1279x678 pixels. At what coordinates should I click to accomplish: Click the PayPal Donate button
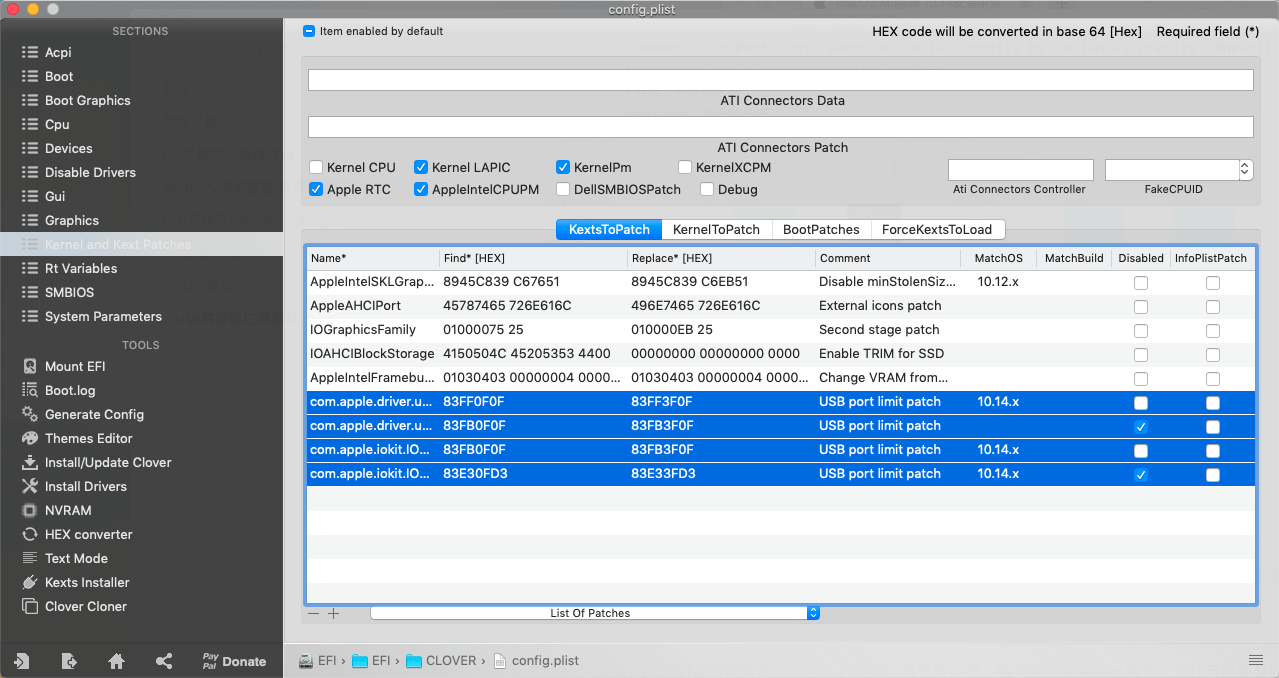pyautogui.click(x=234, y=661)
